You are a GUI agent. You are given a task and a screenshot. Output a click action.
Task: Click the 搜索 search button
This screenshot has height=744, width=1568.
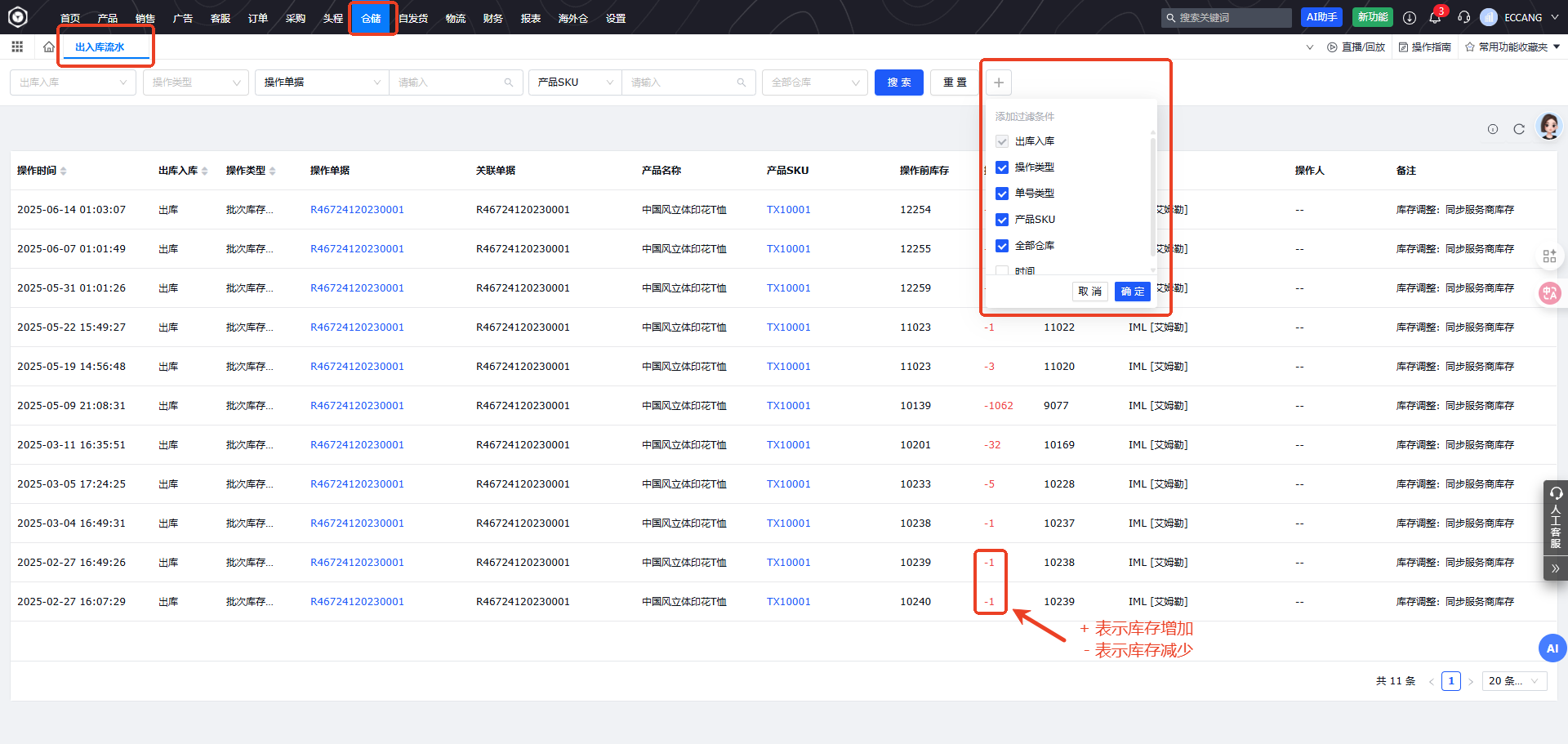898,82
